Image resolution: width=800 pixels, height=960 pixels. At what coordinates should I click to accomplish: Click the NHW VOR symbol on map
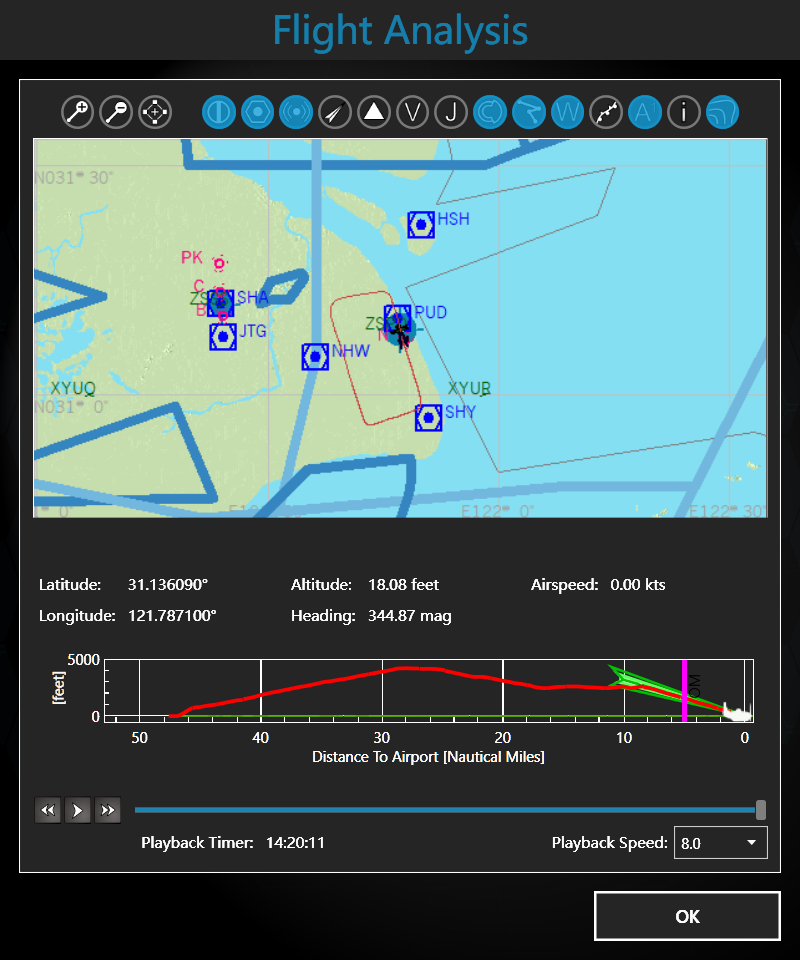coord(315,357)
